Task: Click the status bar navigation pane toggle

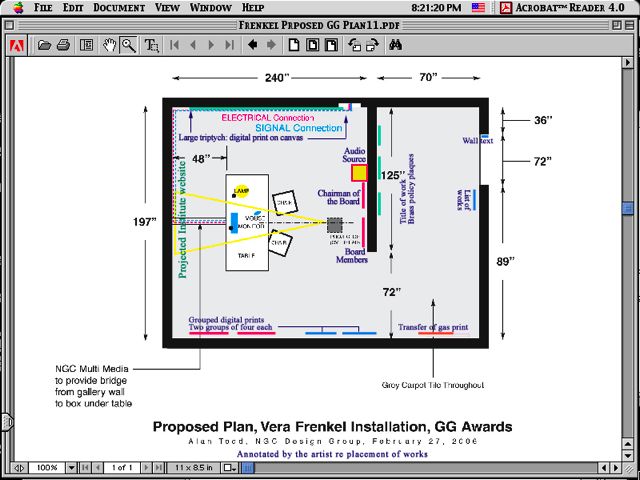Action: [20, 468]
